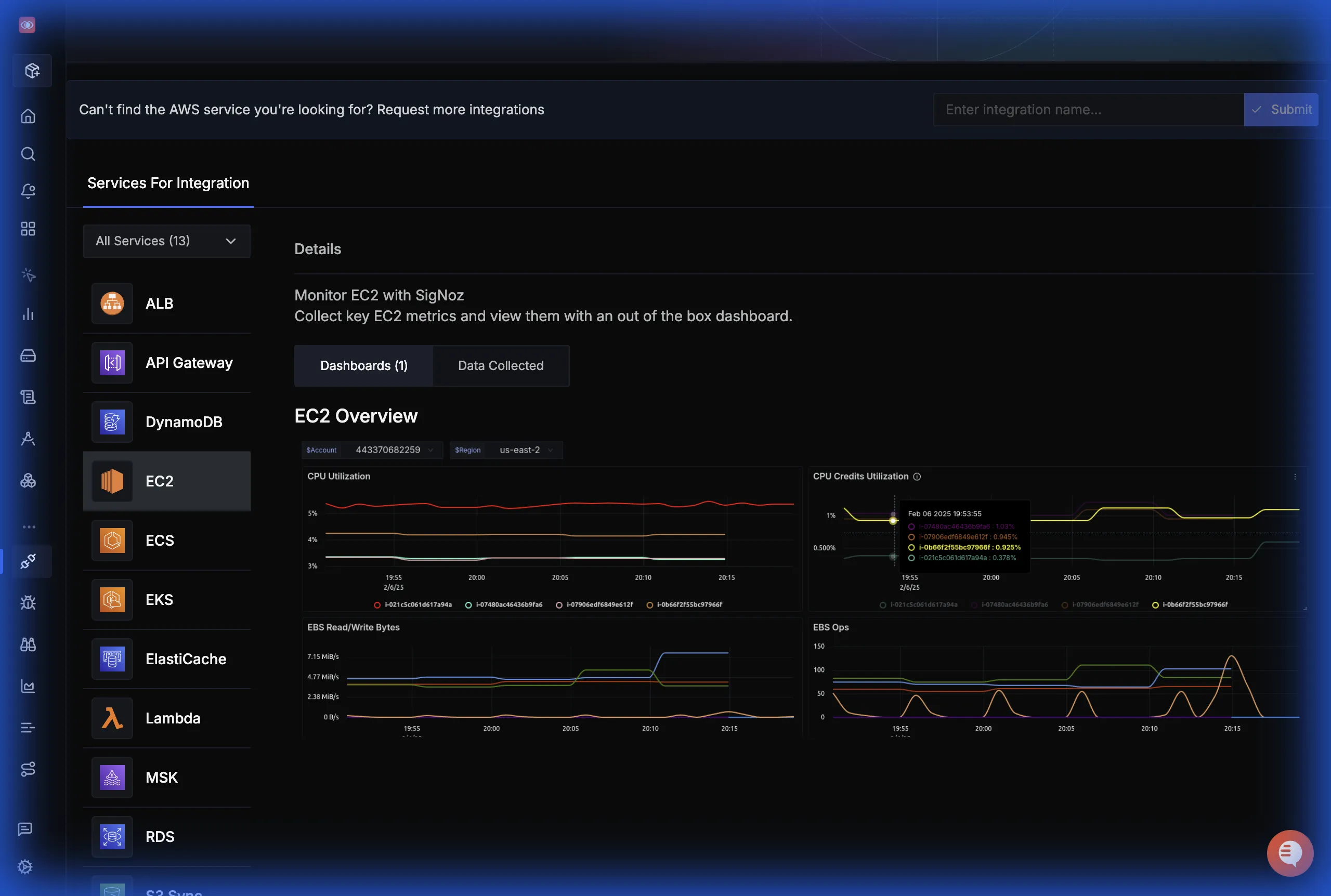1331x896 pixels.
Task: Click the scroll logs icon in sidebar
Action: [x=28, y=397]
